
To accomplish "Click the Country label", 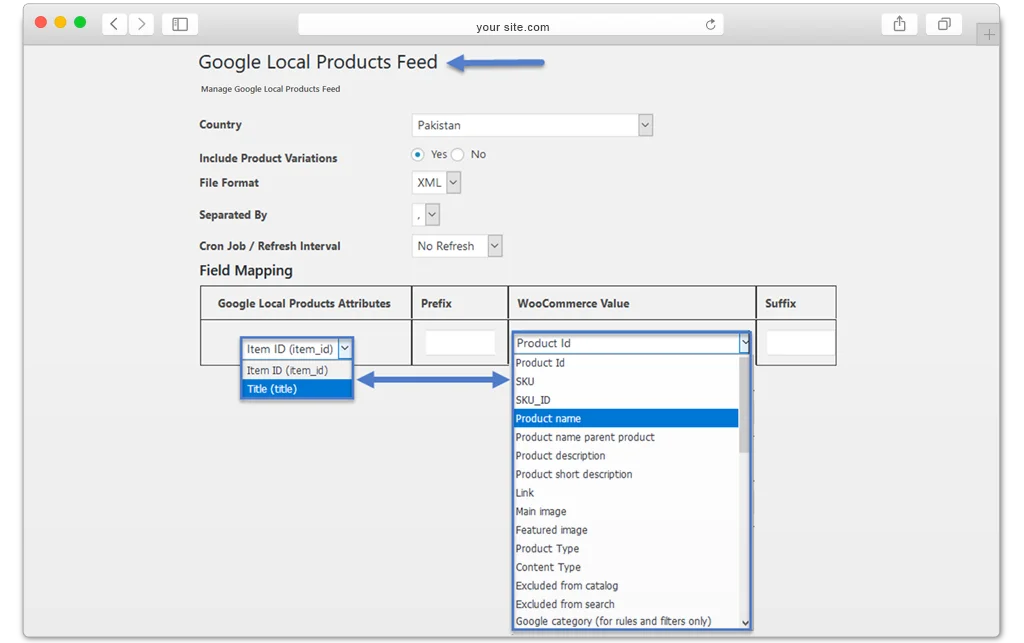I will tap(221, 125).
